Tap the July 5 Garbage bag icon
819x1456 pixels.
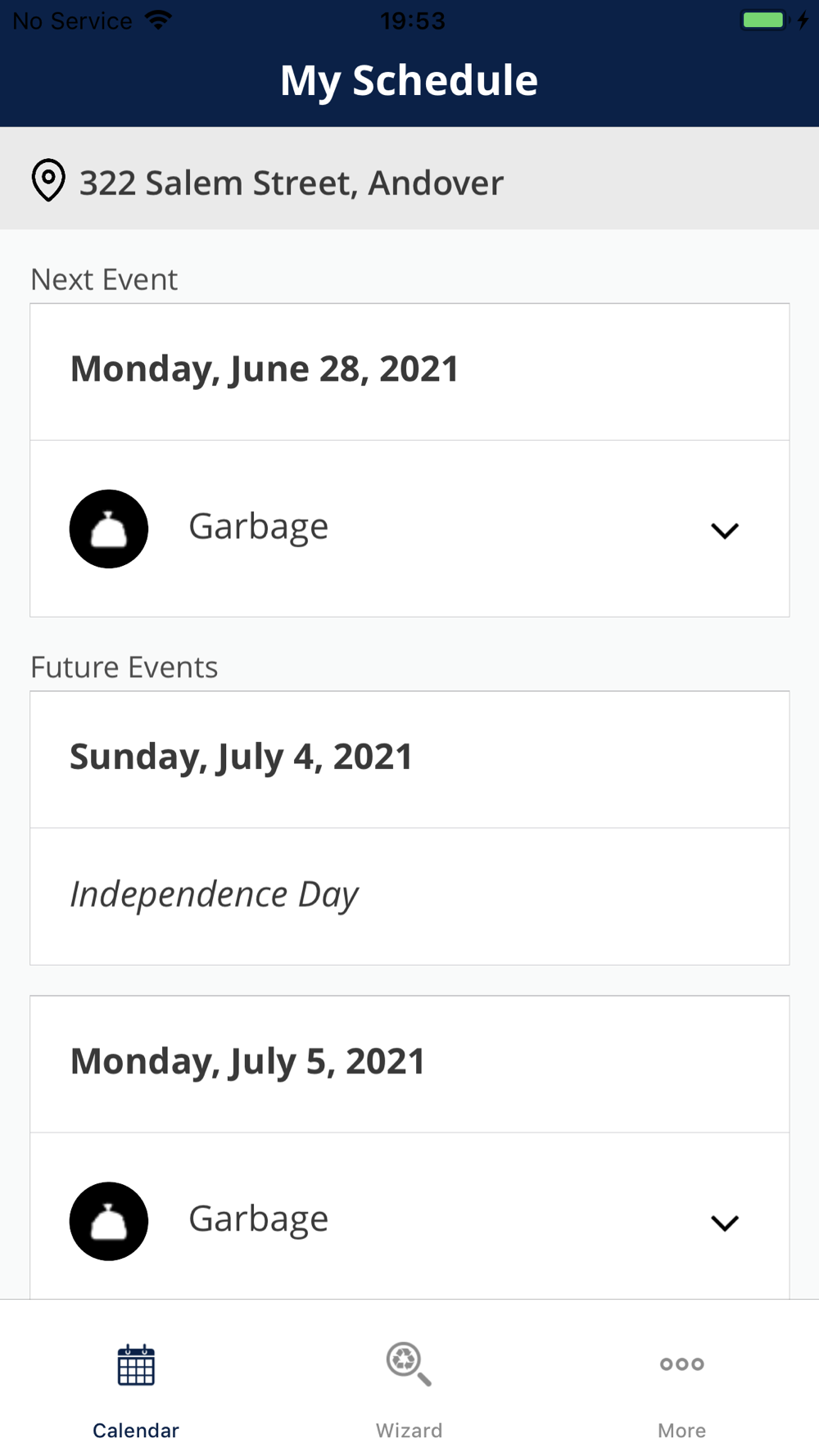(x=109, y=1221)
